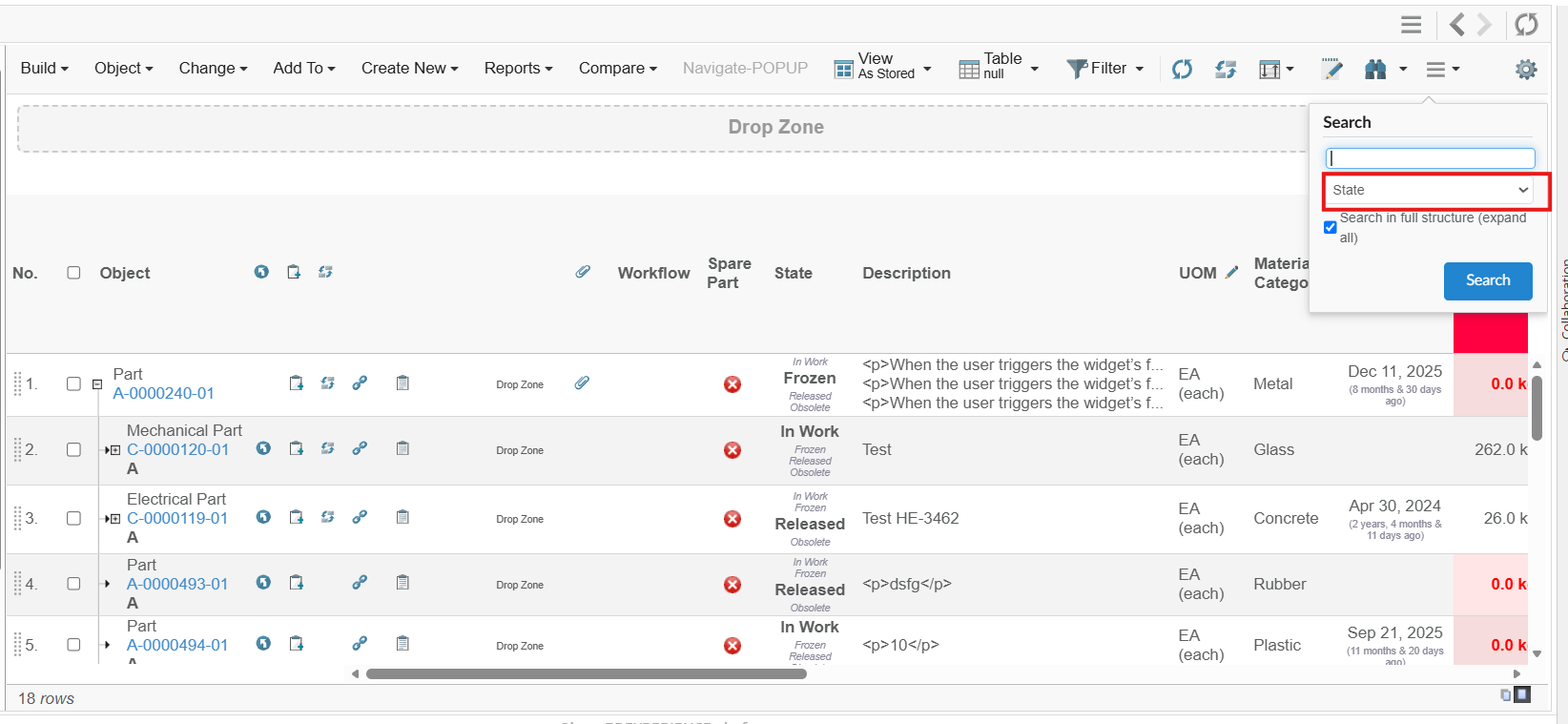Open part link A-0000494-01
The height and width of the screenshot is (724, 1568).
click(177, 645)
